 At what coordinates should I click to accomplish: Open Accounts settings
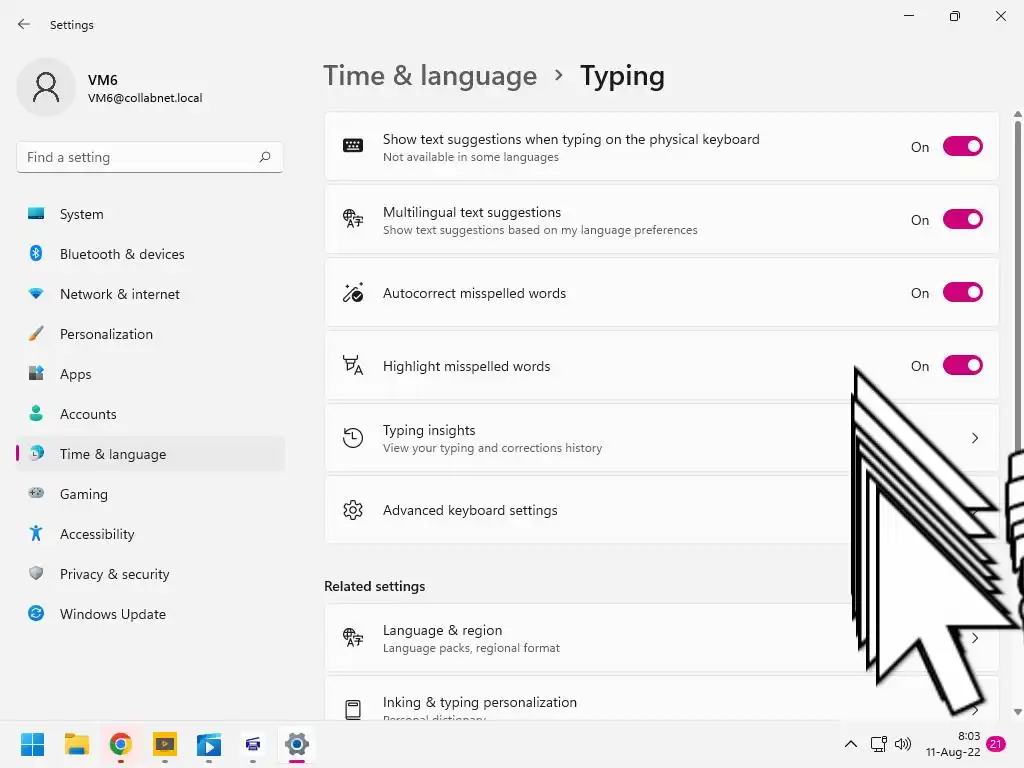coord(150,414)
